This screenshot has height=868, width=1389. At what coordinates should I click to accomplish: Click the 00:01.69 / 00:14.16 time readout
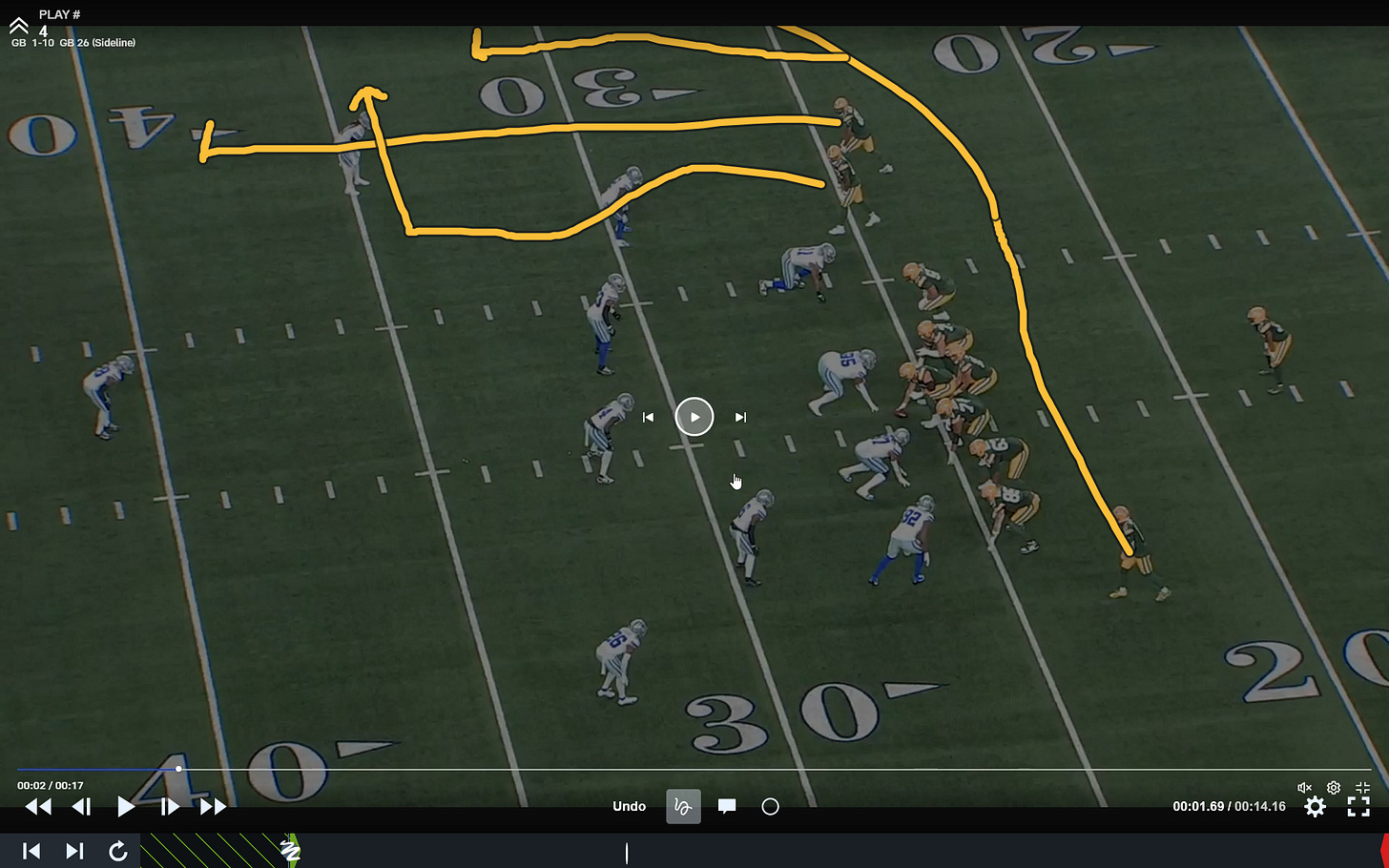point(1229,806)
